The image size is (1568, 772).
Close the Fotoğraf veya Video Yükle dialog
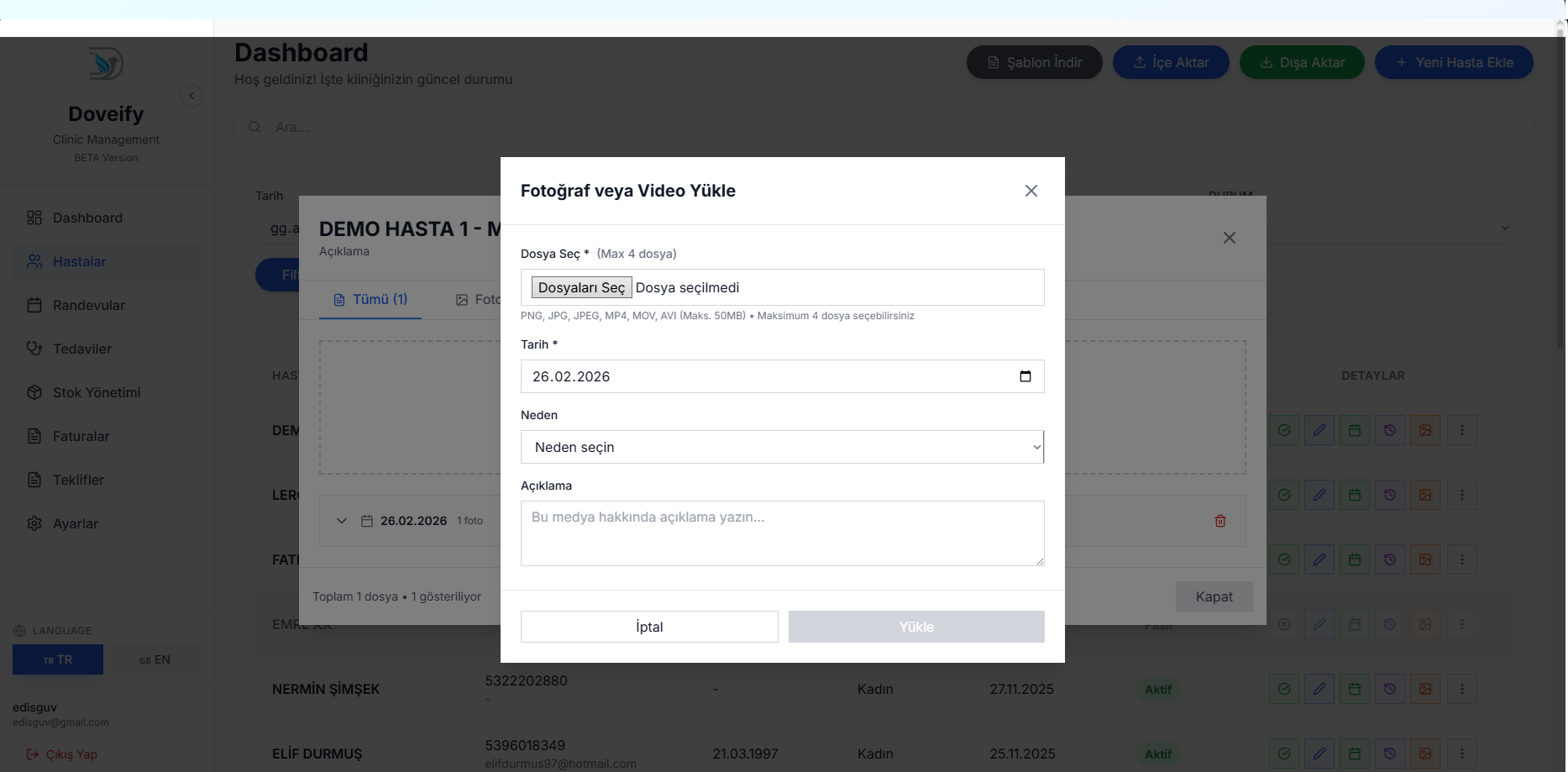click(1030, 191)
